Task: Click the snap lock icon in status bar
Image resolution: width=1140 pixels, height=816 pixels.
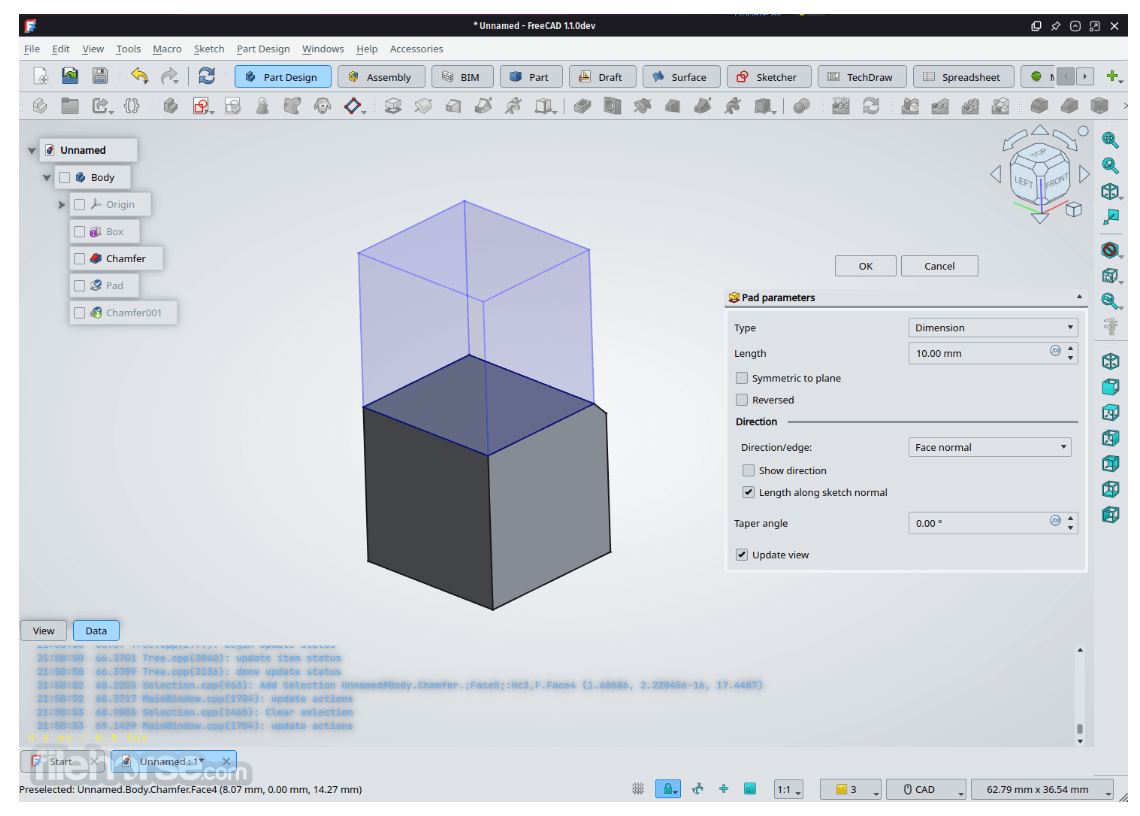Action: tap(667, 789)
